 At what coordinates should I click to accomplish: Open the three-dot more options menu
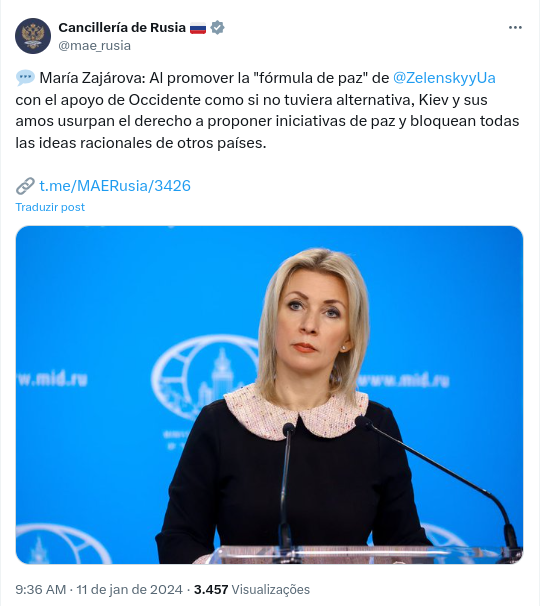tap(515, 27)
